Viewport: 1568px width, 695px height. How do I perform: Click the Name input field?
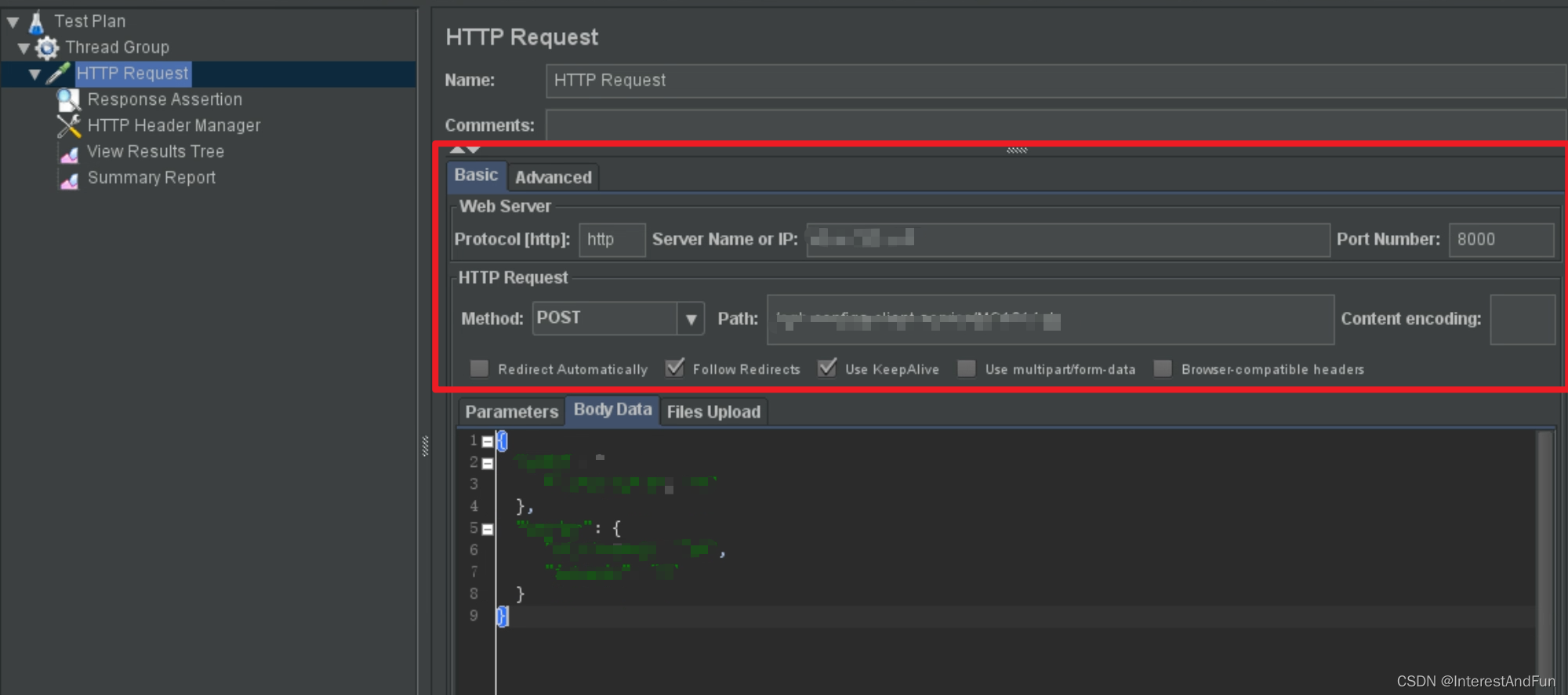(x=1055, y=81)
